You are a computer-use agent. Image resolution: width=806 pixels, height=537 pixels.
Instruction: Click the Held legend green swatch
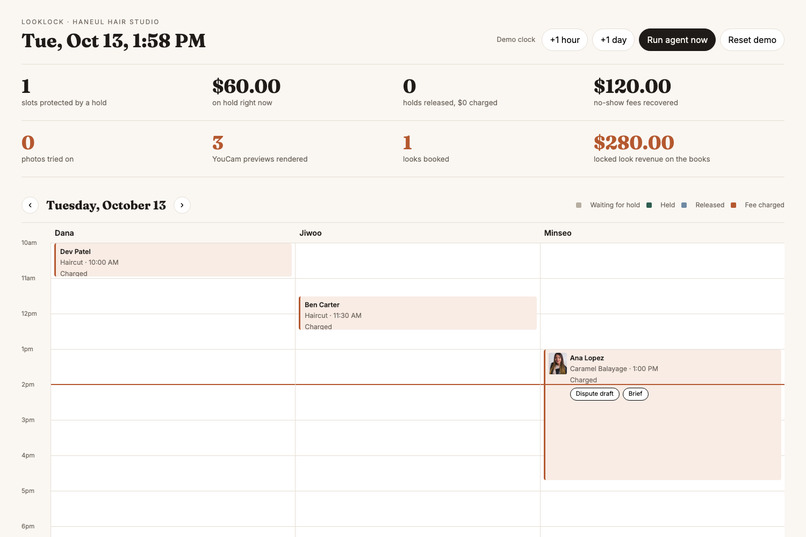649,205
